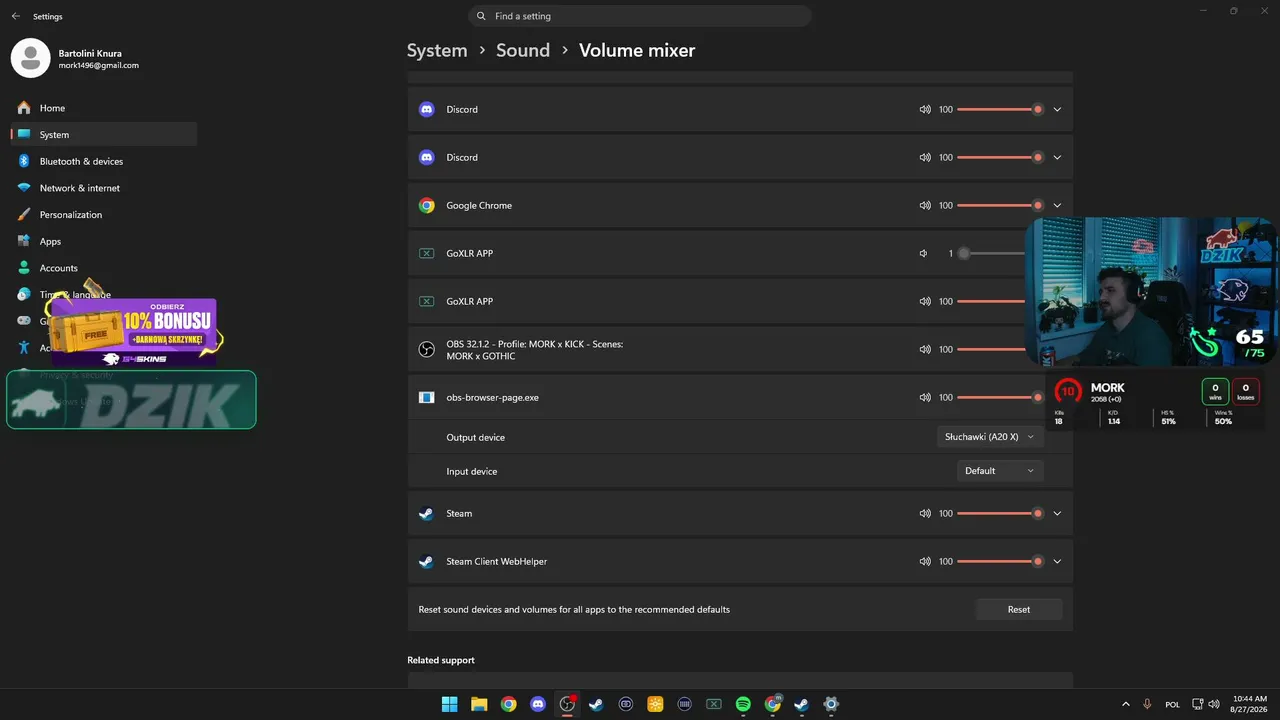Click the search magnifier icon

pyautogui.click(x=481, y=16)
